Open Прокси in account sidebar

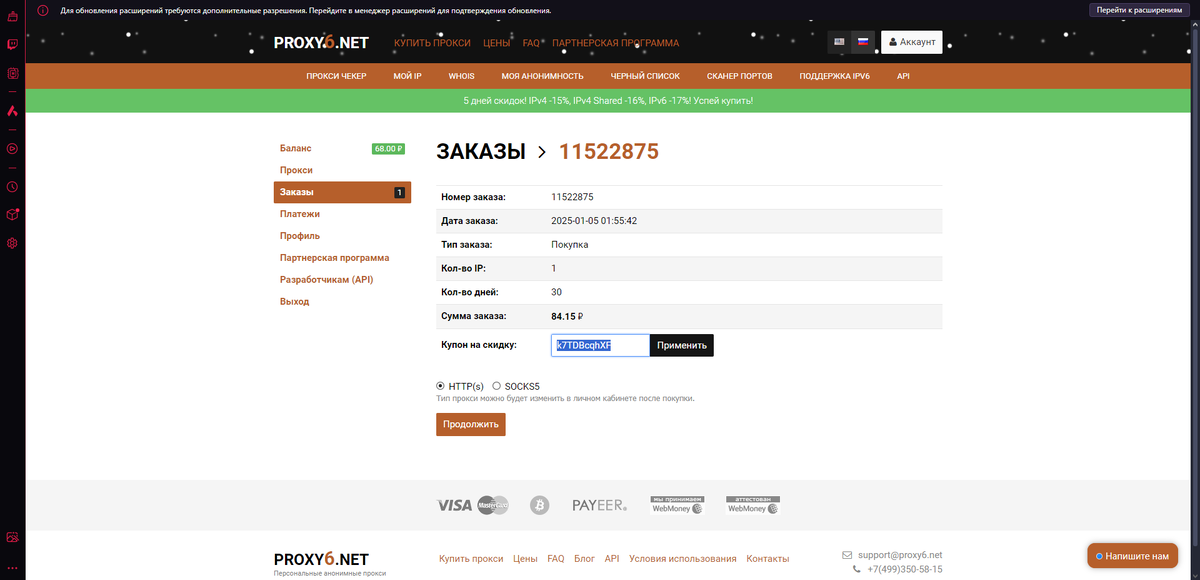click(x=296, y=170)
